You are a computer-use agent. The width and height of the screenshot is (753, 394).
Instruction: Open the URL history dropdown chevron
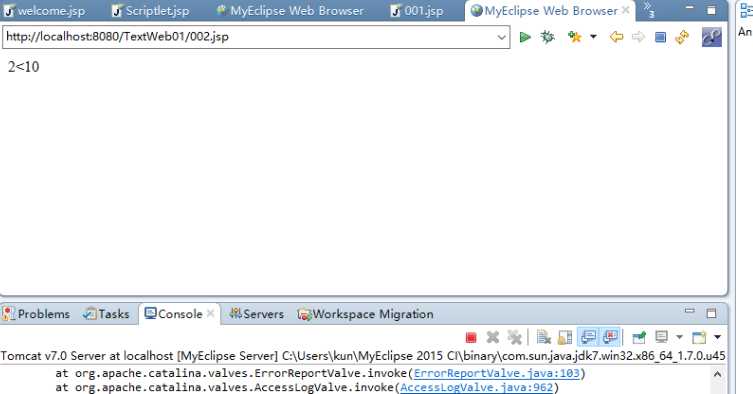501,37
